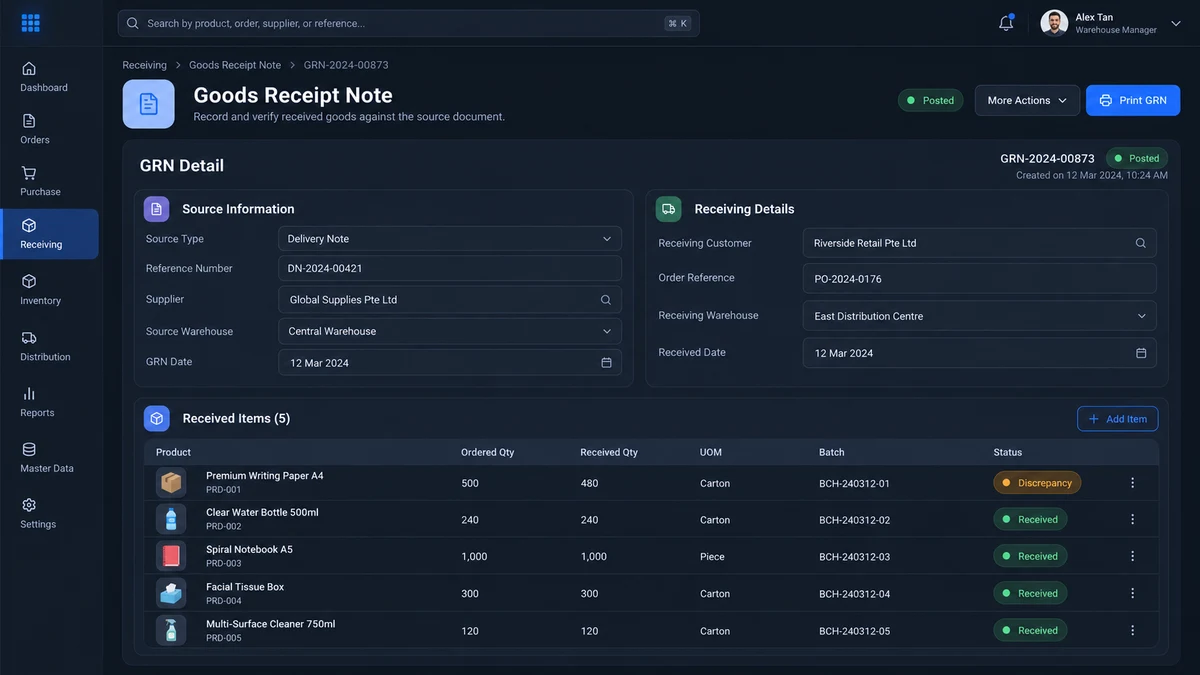Click the Product column header

point(173,452)
